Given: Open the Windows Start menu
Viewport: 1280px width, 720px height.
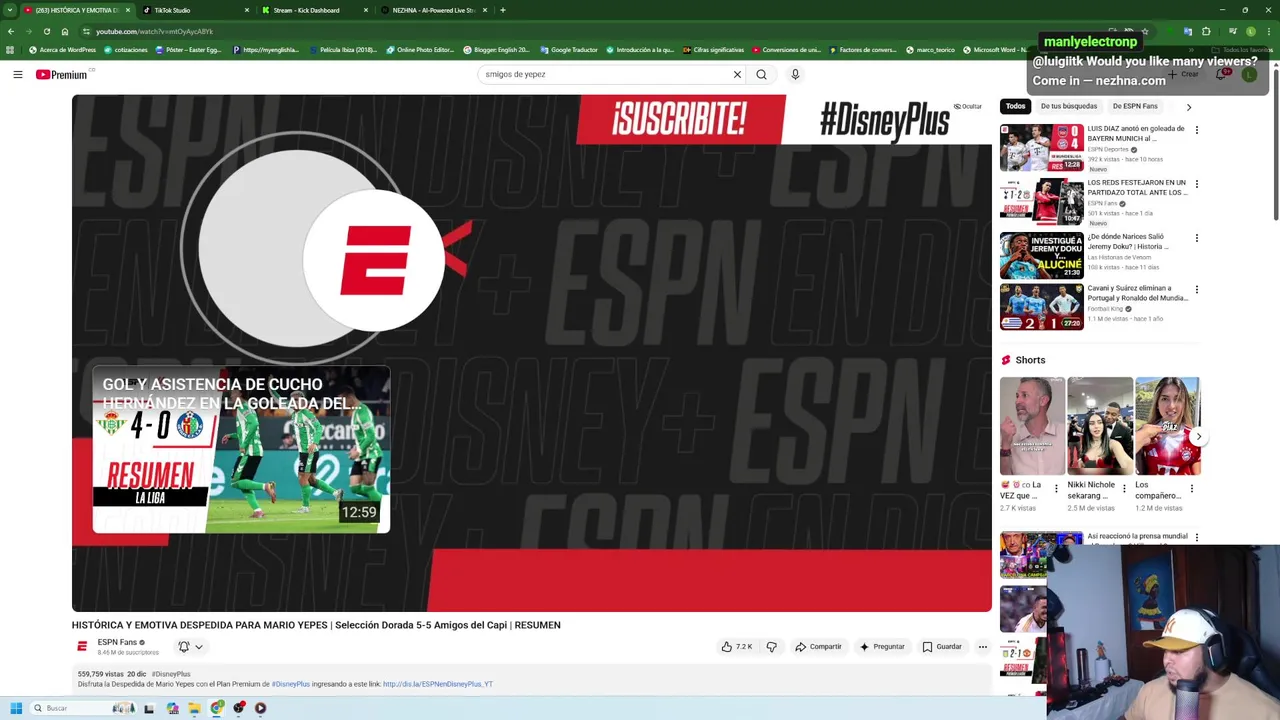Looking at the screenshot, I should pyautogui.click(x=16, y=708).
